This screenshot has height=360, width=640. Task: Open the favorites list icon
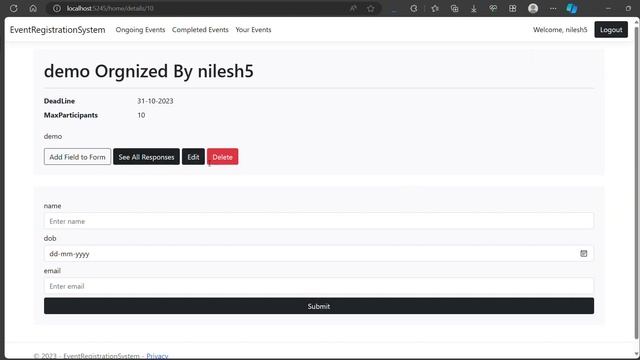pyautogui.click(x=435, y=8)
